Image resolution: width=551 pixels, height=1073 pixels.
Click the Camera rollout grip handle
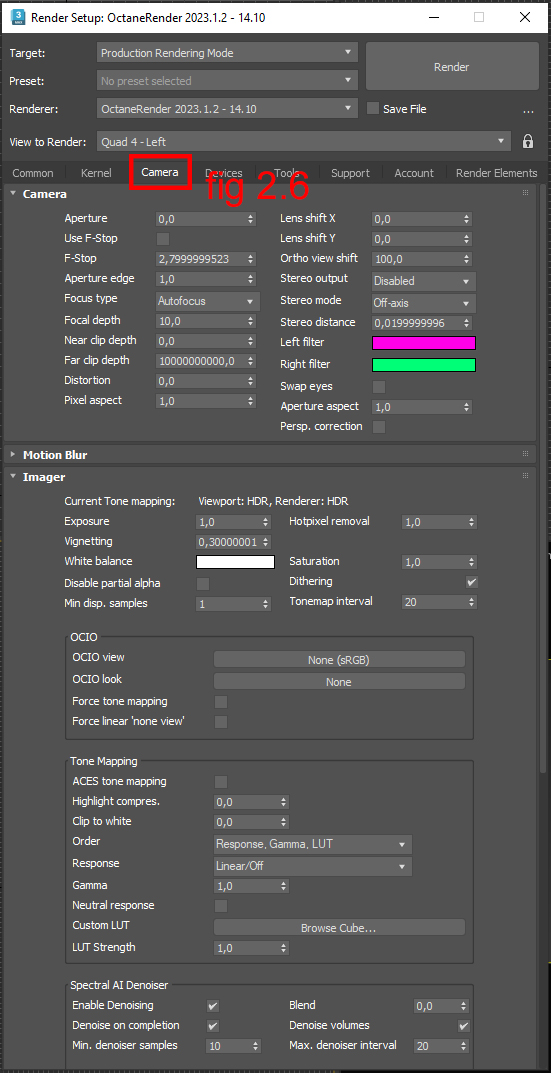(526, 193)
